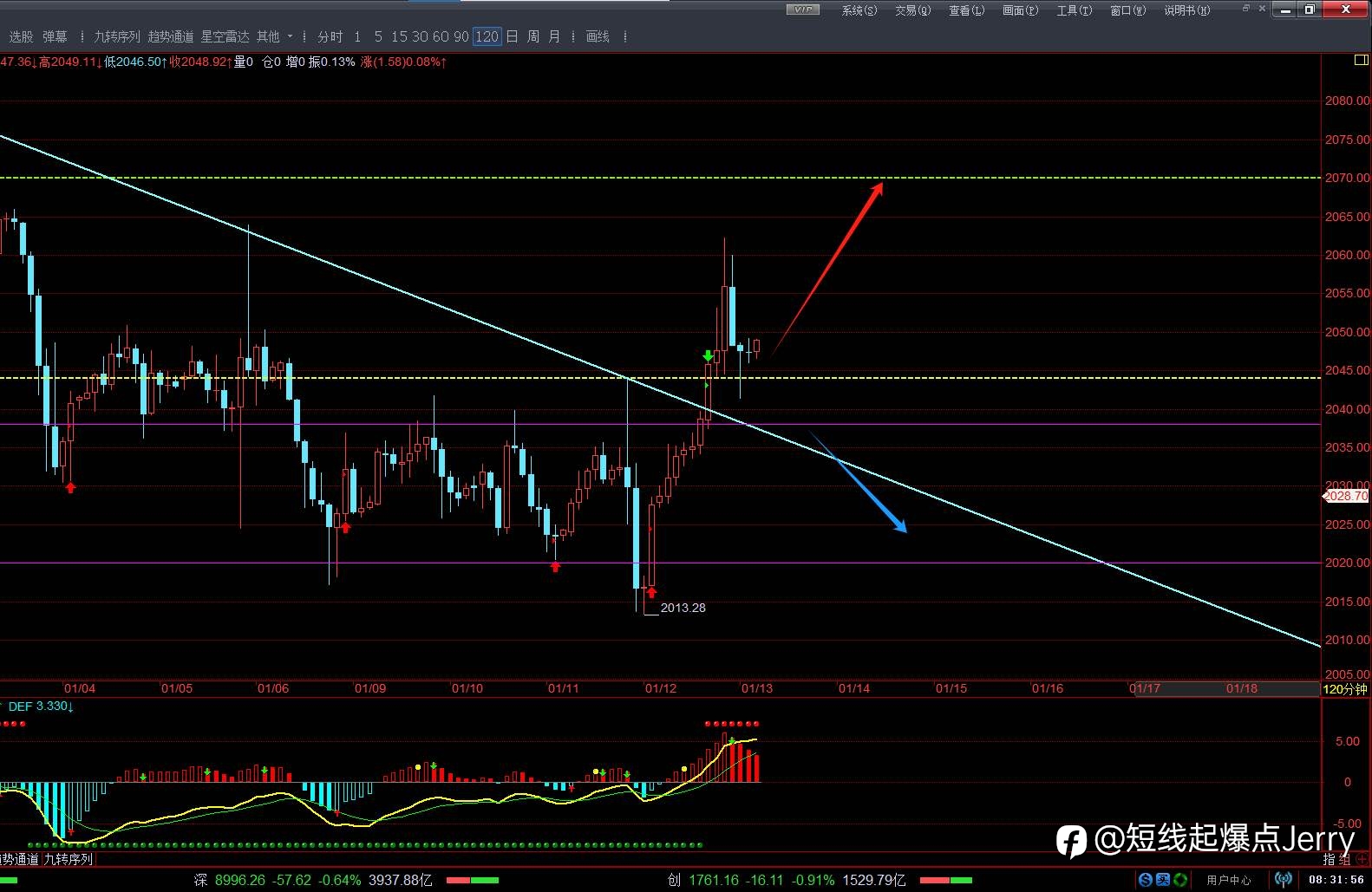The width and height of the screenshot is (1372, 892).
Task: Expand the dropdown arrow next to 其他
Action: [290, 36]
